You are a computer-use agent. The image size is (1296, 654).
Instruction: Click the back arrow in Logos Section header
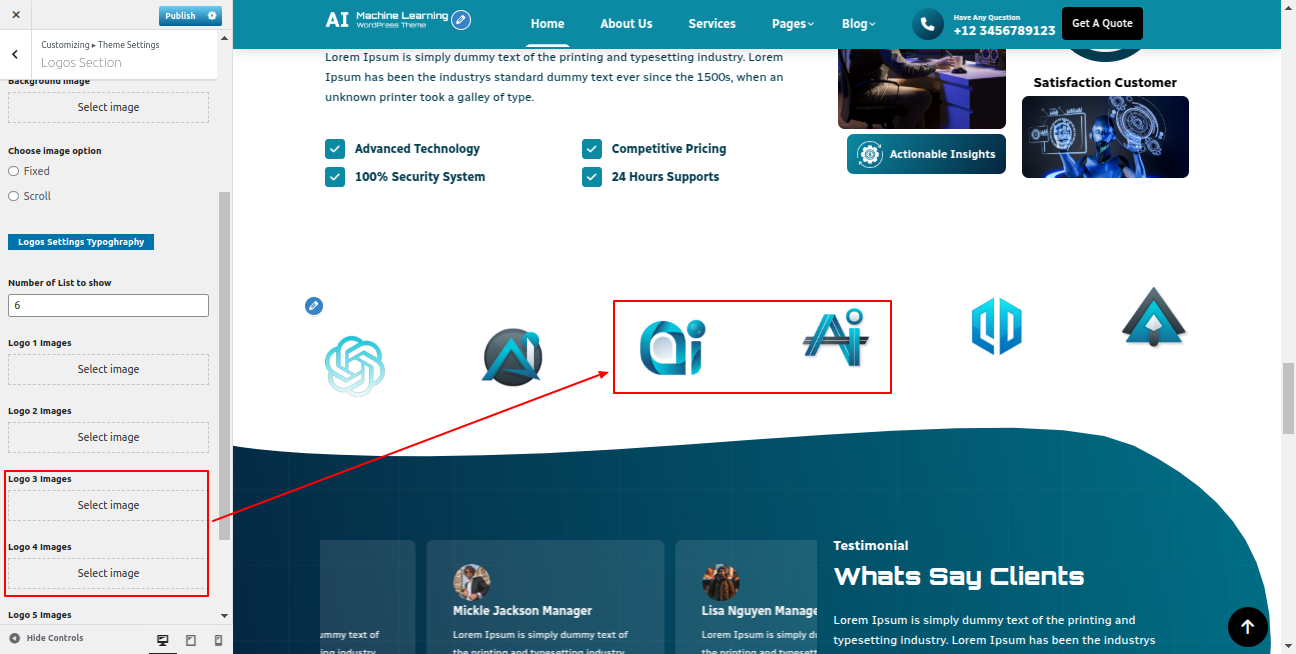point(15,54)
